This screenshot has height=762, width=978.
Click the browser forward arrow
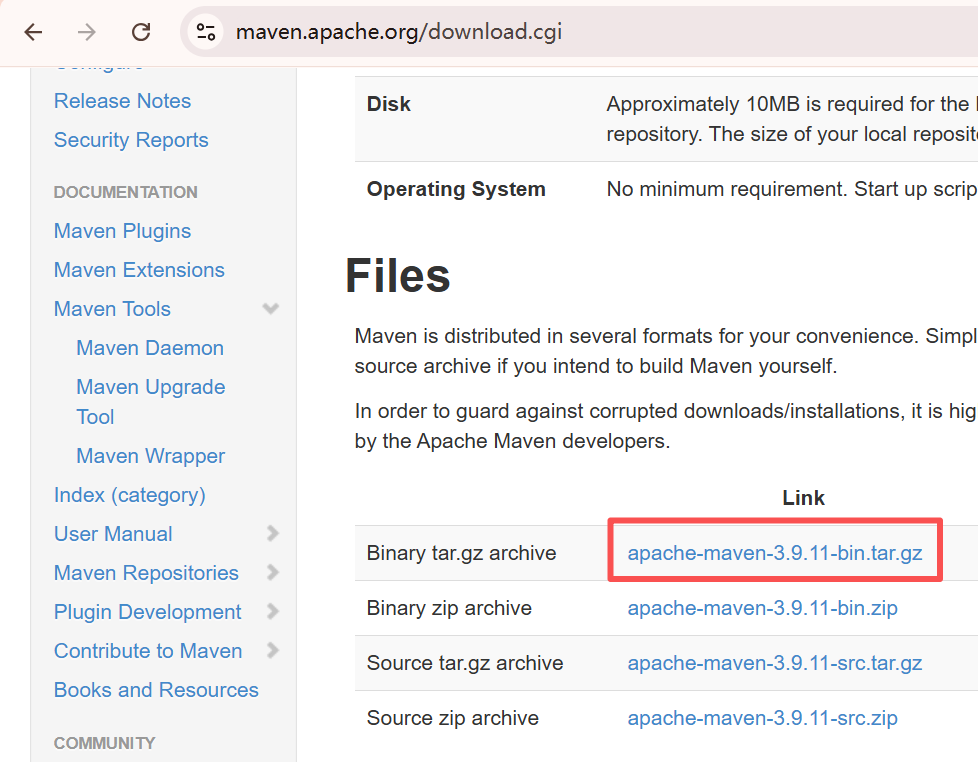coord(87,32)
